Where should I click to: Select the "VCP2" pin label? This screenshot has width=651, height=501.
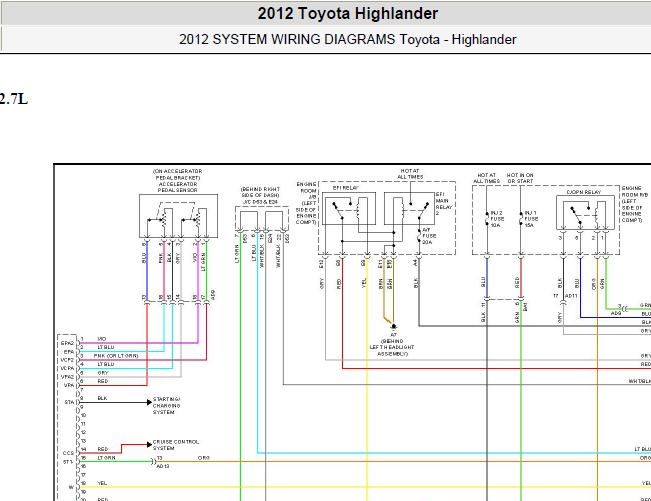[x=67, y=360]
